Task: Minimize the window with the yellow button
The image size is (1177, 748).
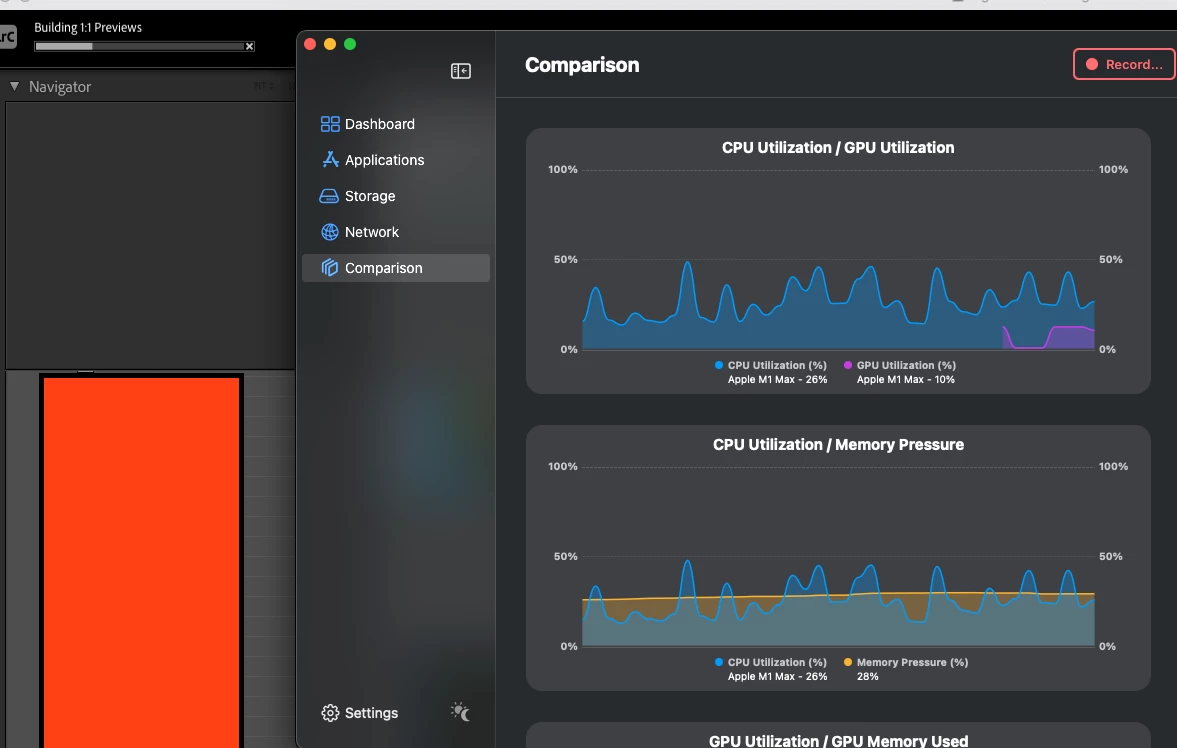Action: pos(330,44)
